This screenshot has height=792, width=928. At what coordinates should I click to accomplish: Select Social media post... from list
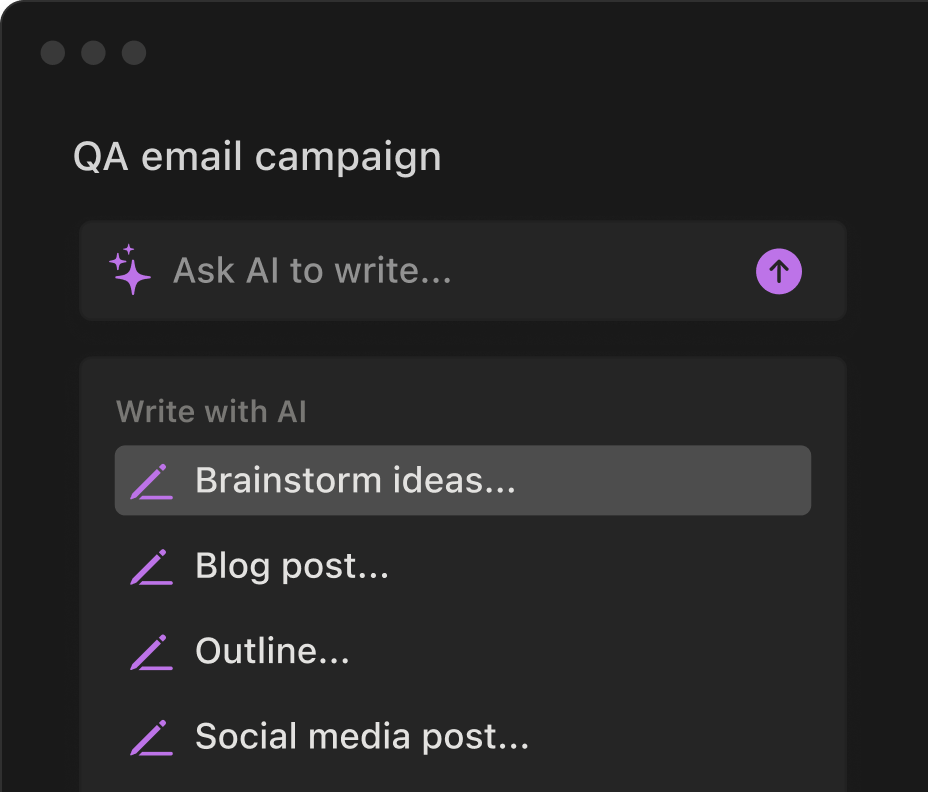[362, 737]
